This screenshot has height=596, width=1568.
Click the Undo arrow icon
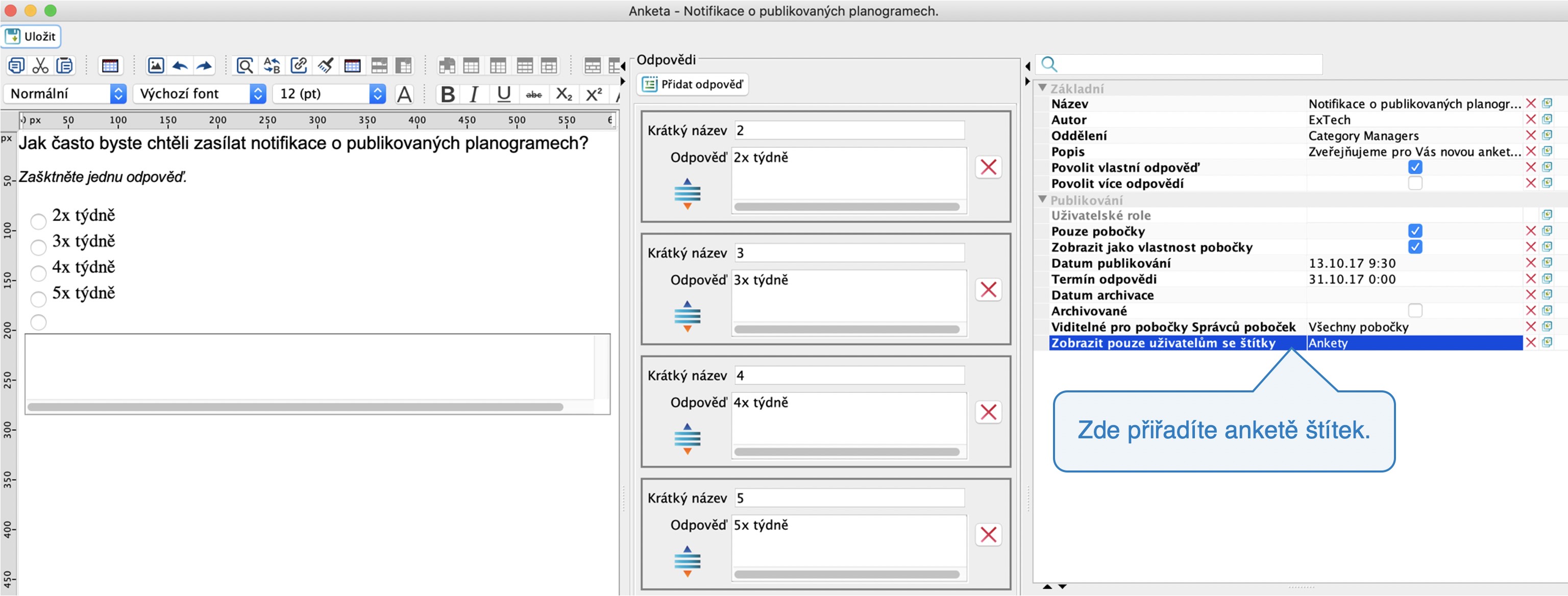[180, 65]
